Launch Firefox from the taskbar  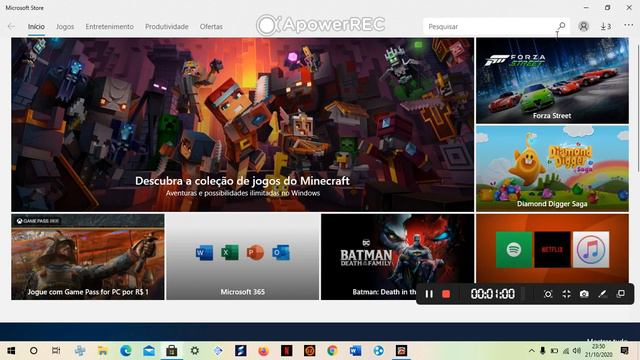pos(263,351)
